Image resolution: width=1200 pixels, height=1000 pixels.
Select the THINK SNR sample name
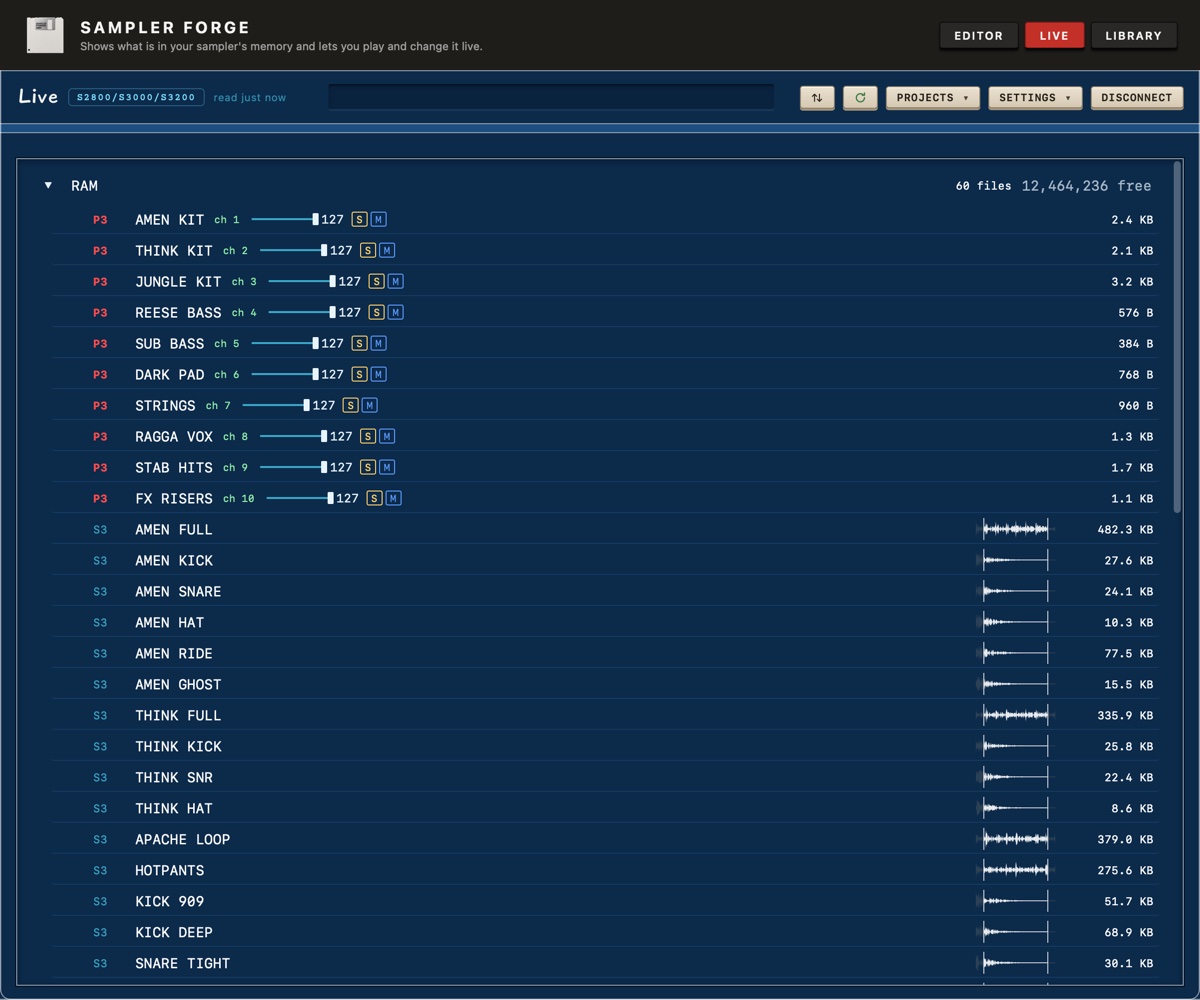coord(174,777)
